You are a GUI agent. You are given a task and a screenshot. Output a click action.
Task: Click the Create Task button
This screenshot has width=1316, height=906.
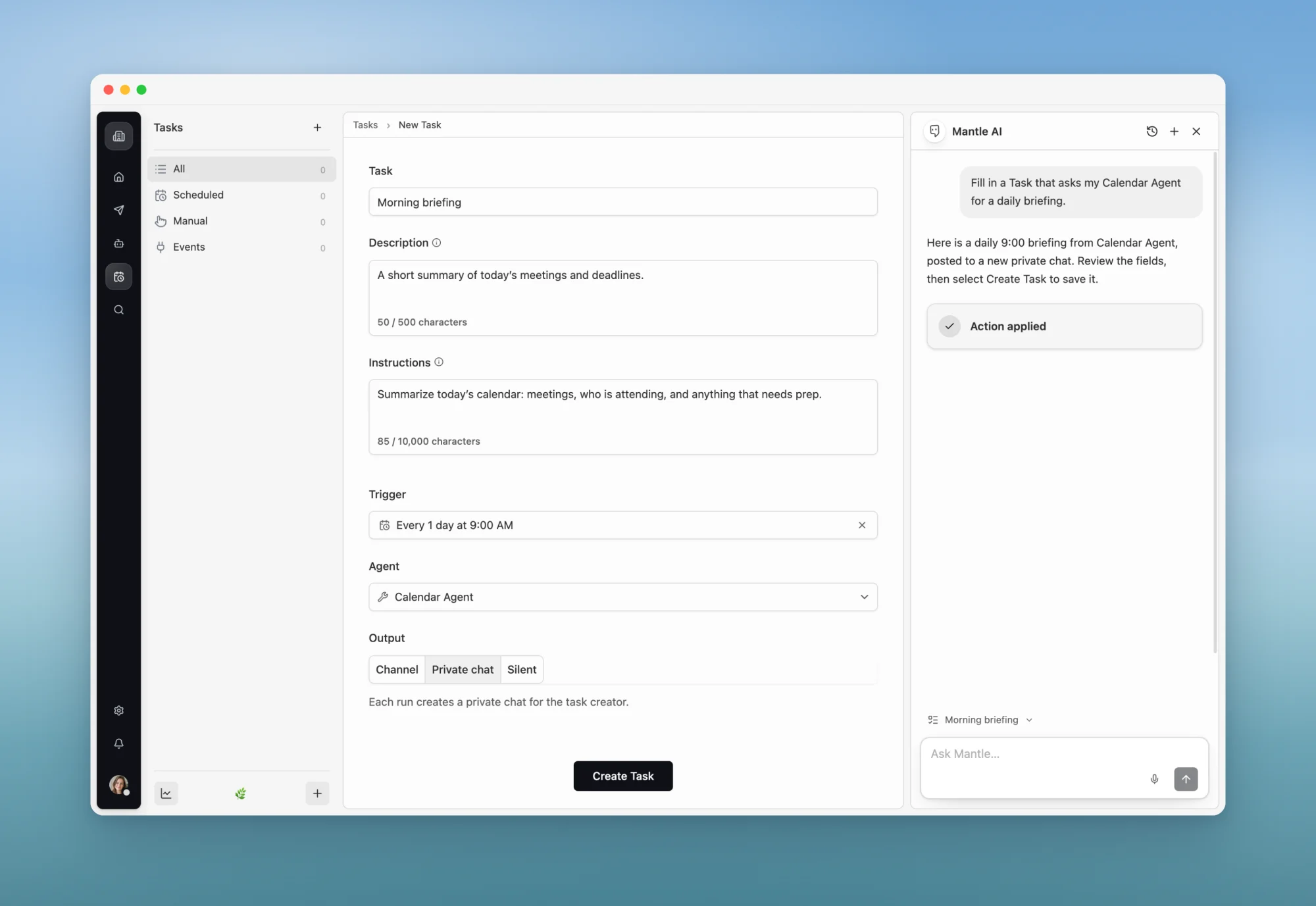[x=623, y=776]
